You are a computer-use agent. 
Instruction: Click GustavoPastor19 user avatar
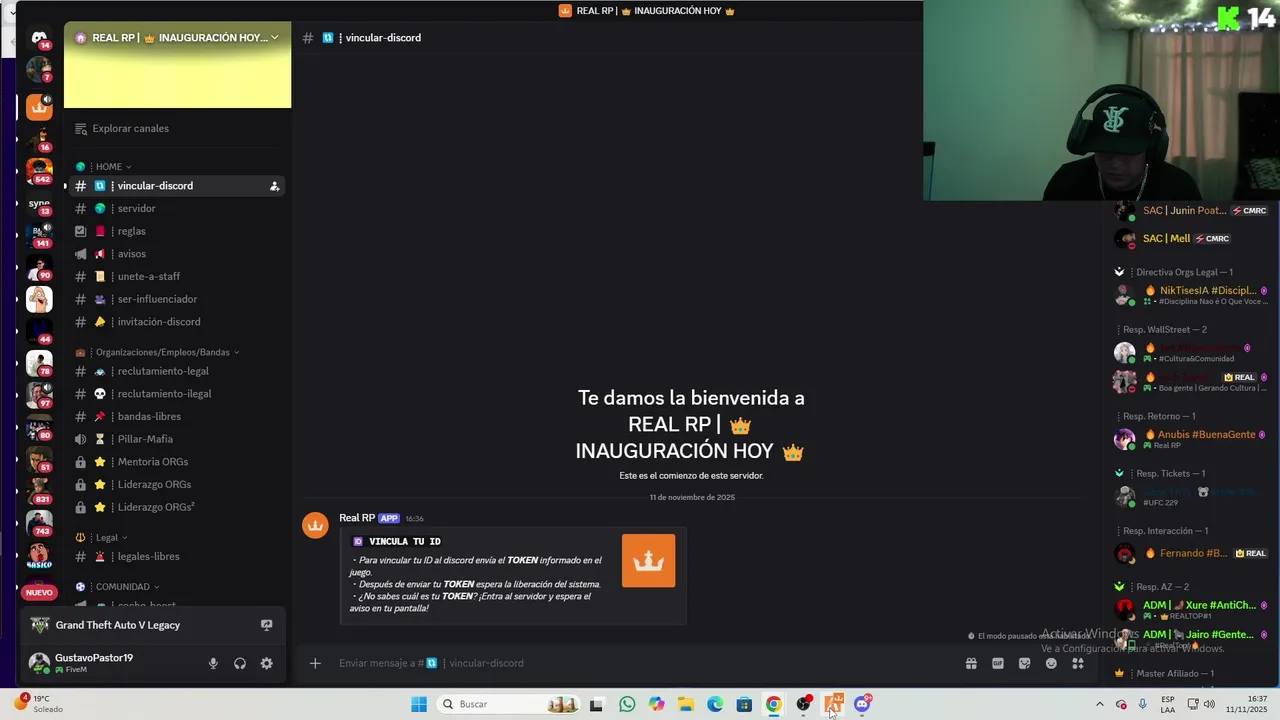pos(39,662)
